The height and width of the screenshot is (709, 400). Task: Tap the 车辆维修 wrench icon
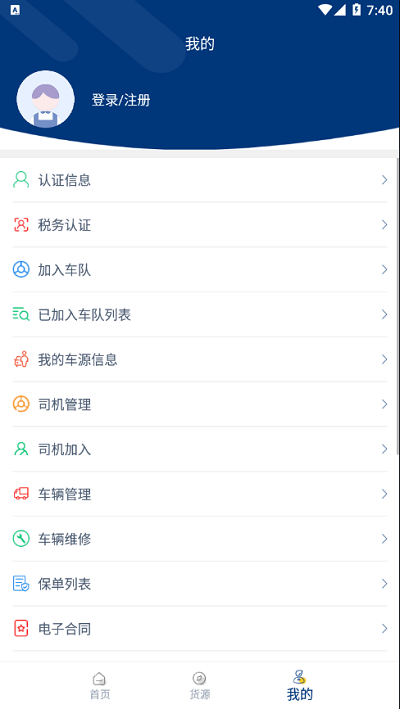point(21,539)
